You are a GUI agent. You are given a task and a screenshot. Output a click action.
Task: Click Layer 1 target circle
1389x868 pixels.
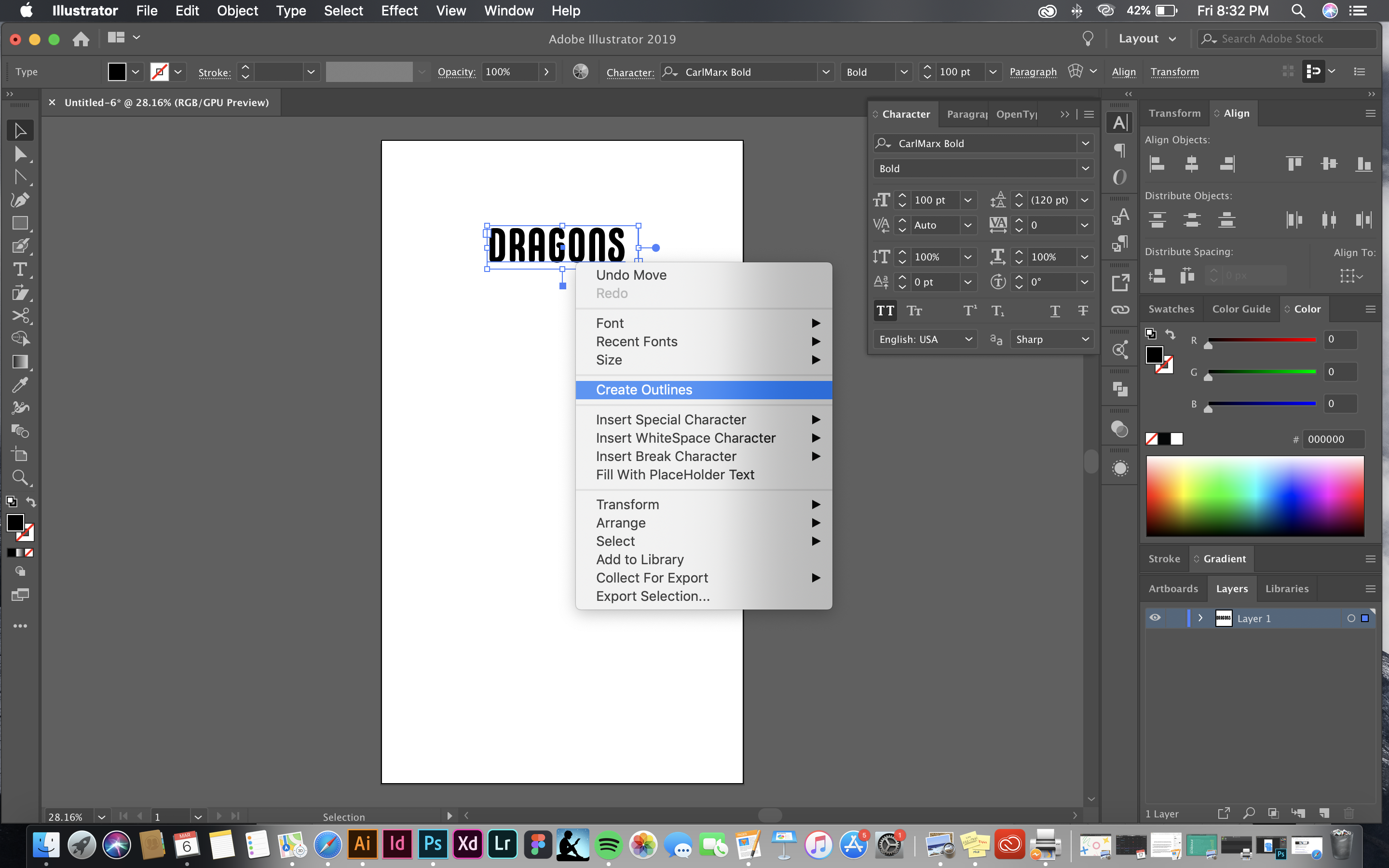(1351, 618)
